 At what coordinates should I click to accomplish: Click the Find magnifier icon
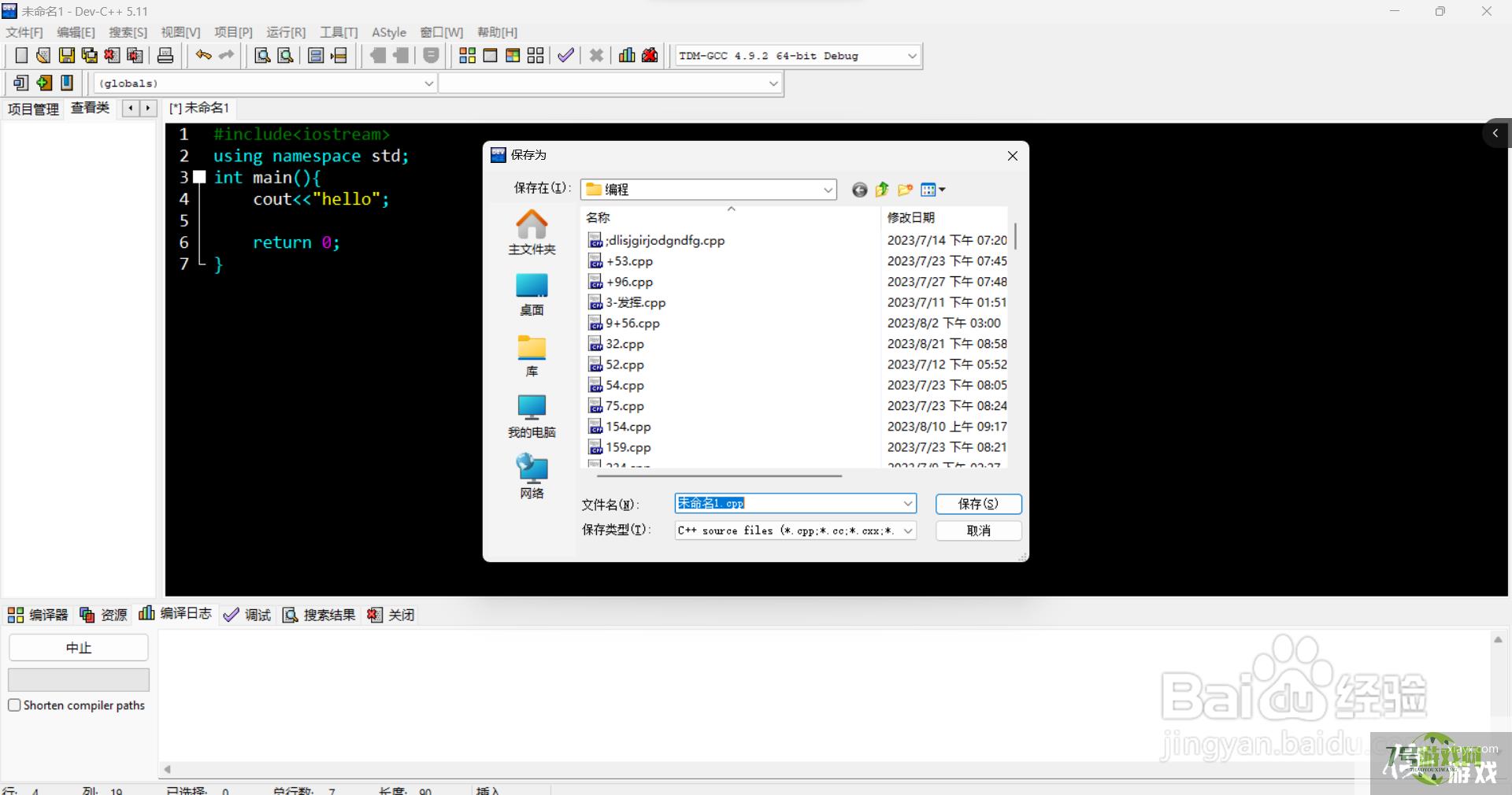click(x=263, y=55)
